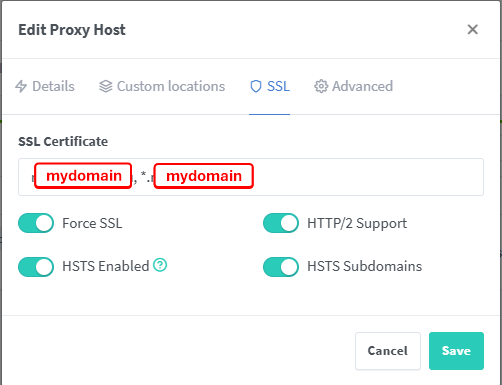This screenshot has height=385, width=502.
Task: Switch off HSTS Subdomains toggle
Action: [x=281, y=267]
